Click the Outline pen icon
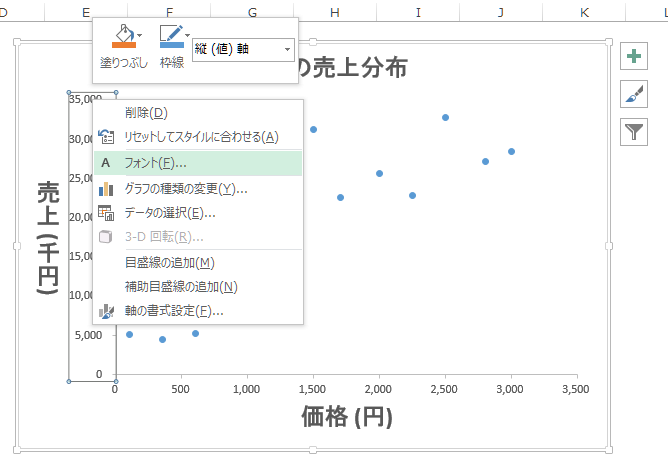Image resolution: width=668 pixels, height=462 pixels. 172,36
